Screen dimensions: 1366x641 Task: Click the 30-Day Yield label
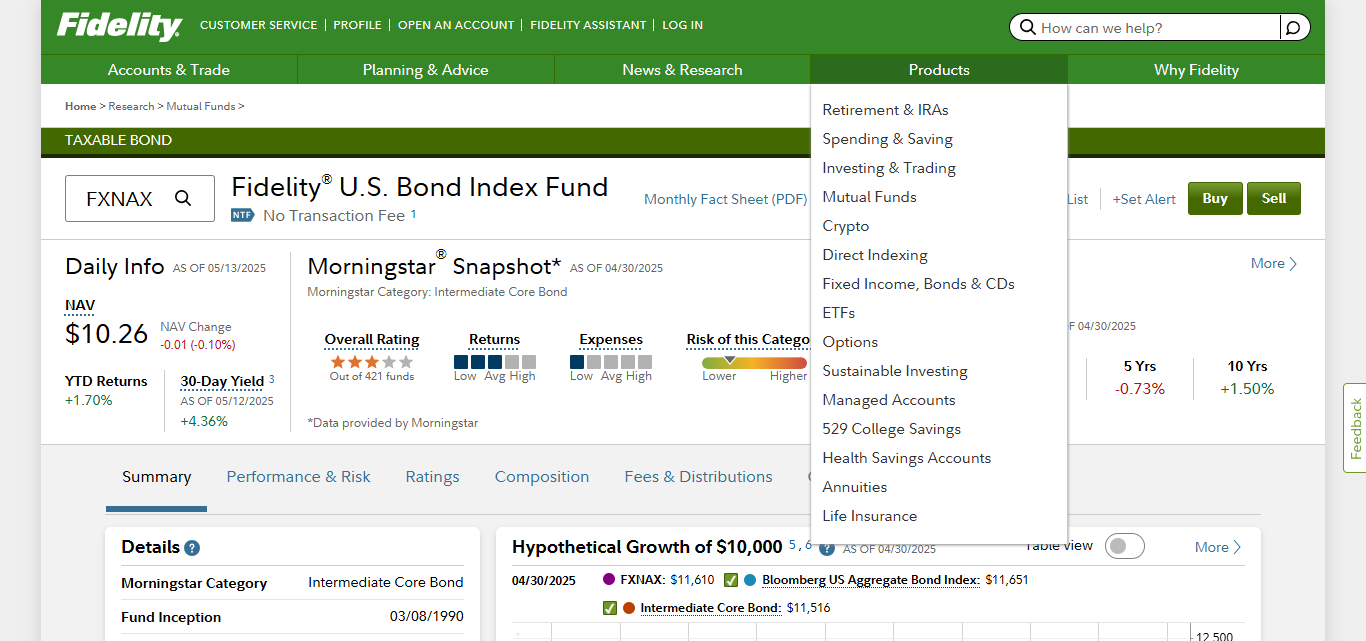tap(222, 381)
